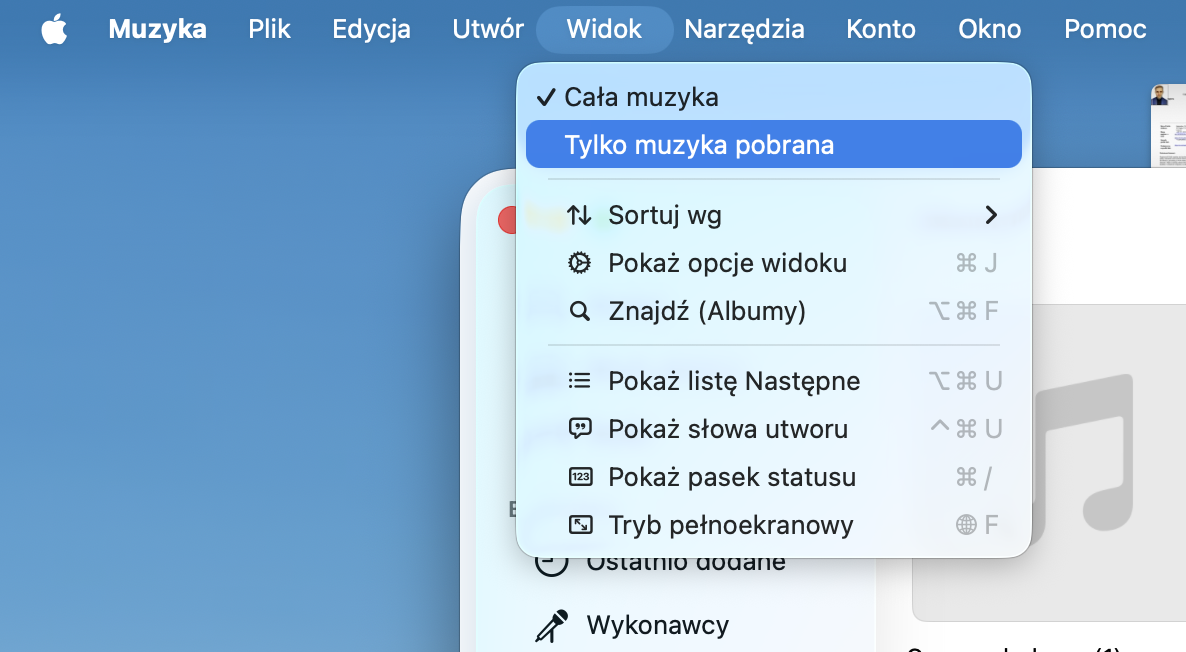Open the Apple menu
This screenshot has height=652, width=1186.
coord(54,29)
